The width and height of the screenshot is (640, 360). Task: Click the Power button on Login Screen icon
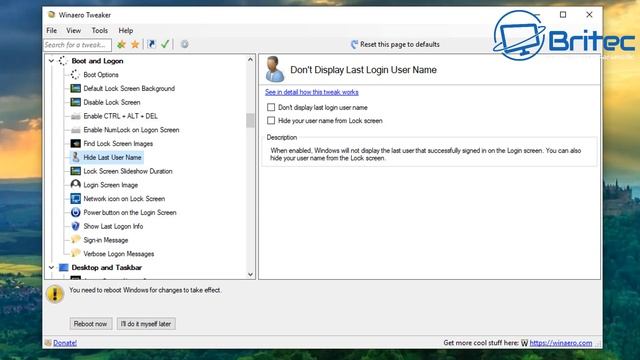76,212
